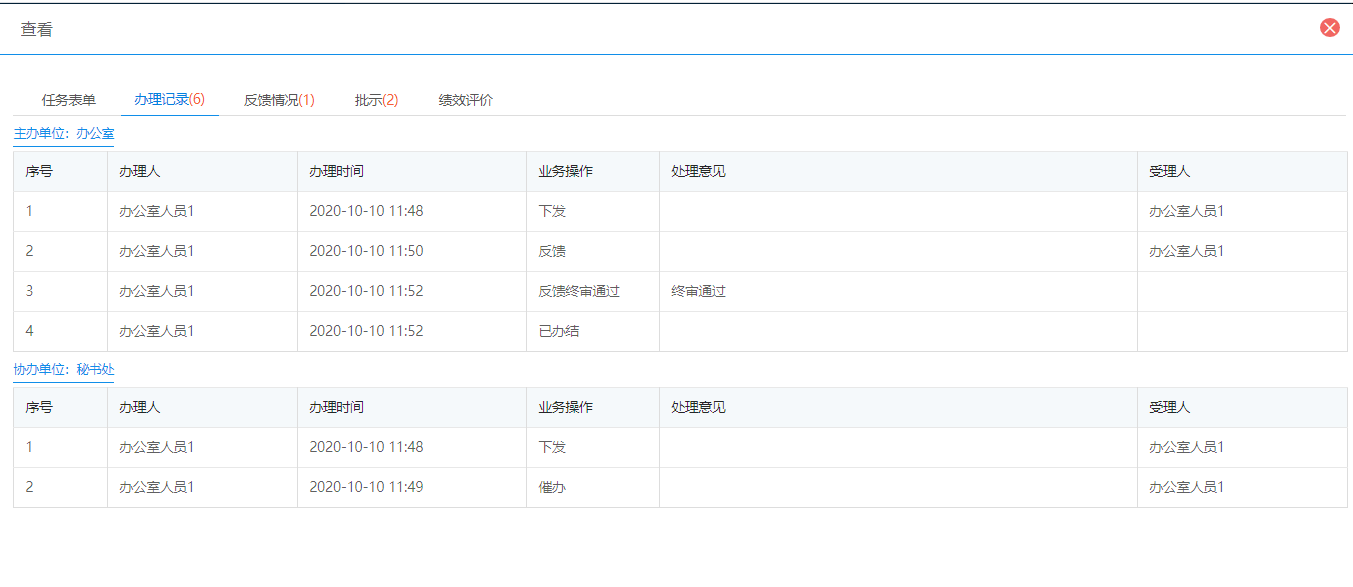The image size is (1353, 587).
Task: Click the 终审通过 opinion cell
Action: tap(898, 291)
